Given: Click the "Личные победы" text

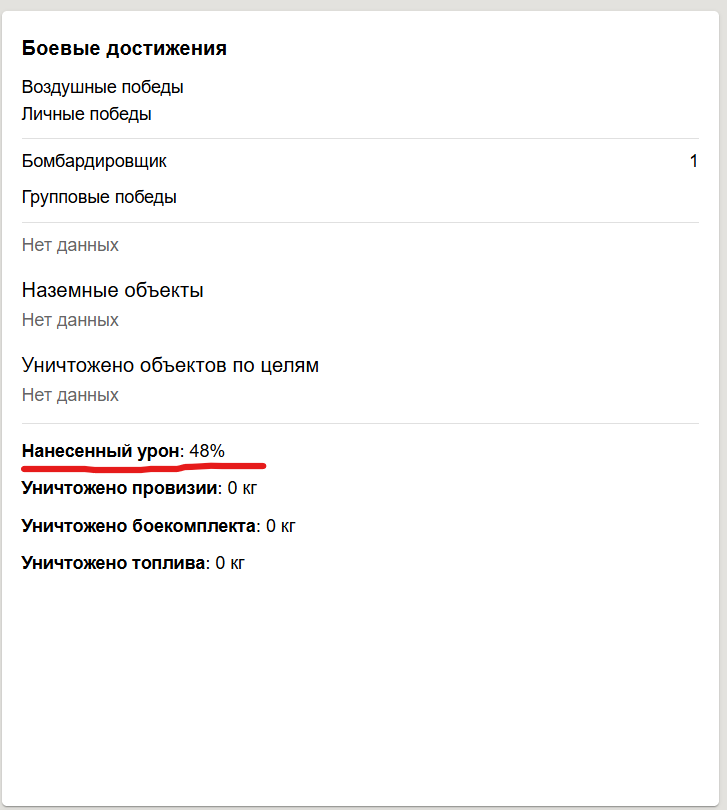Looking at the screenshot, I should click(87, 114).
